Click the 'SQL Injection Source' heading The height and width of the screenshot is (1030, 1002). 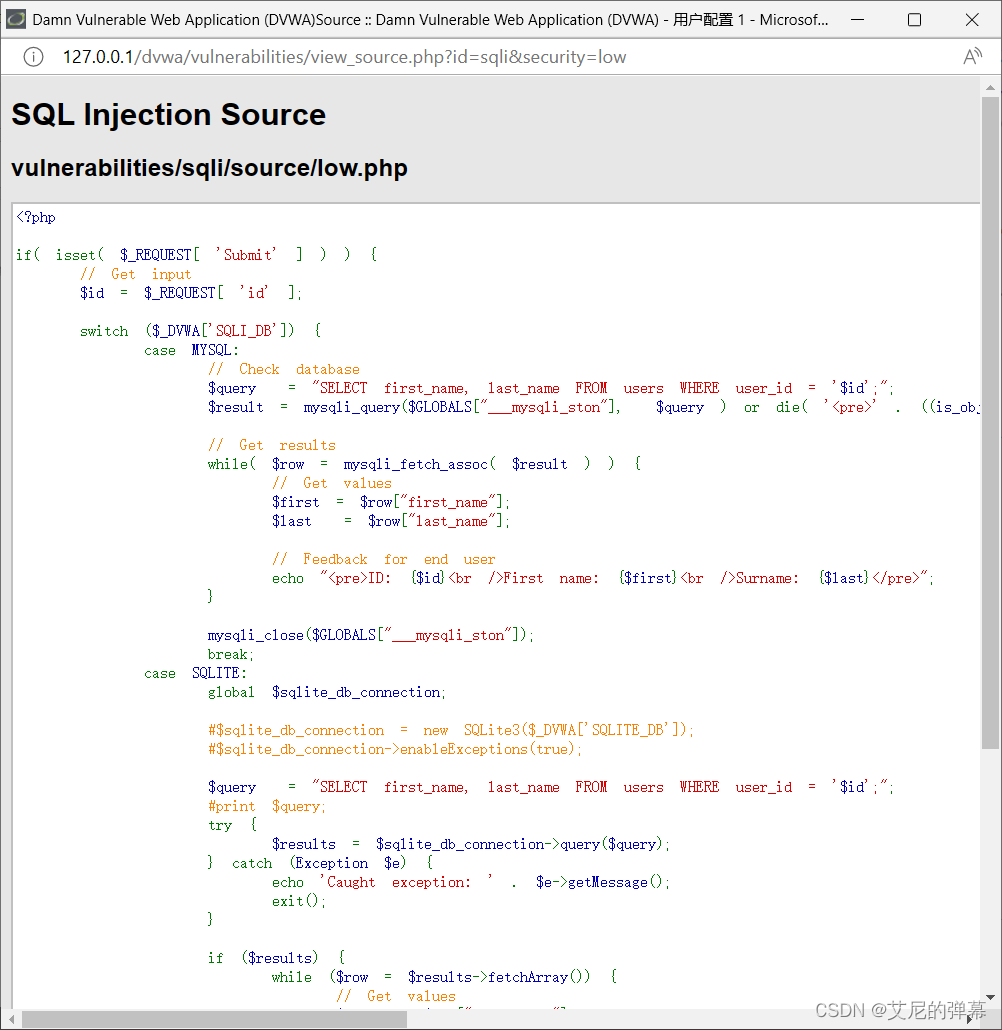(x=169, y=114)
